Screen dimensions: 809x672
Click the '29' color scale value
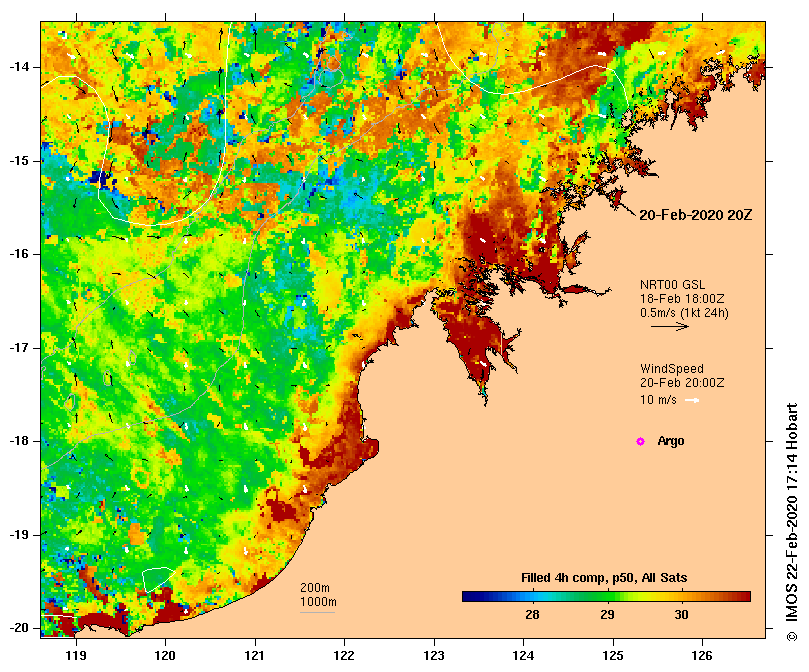pos(607,615)
